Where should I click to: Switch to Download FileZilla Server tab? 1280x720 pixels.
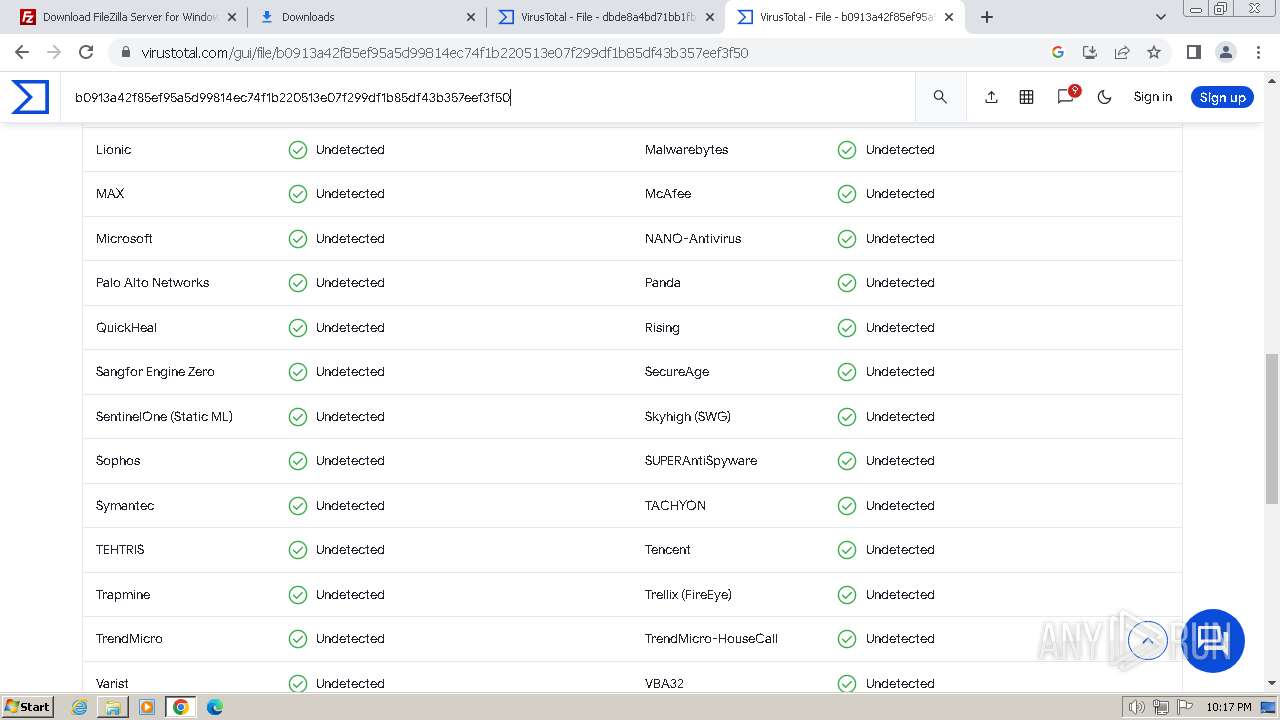128,17
